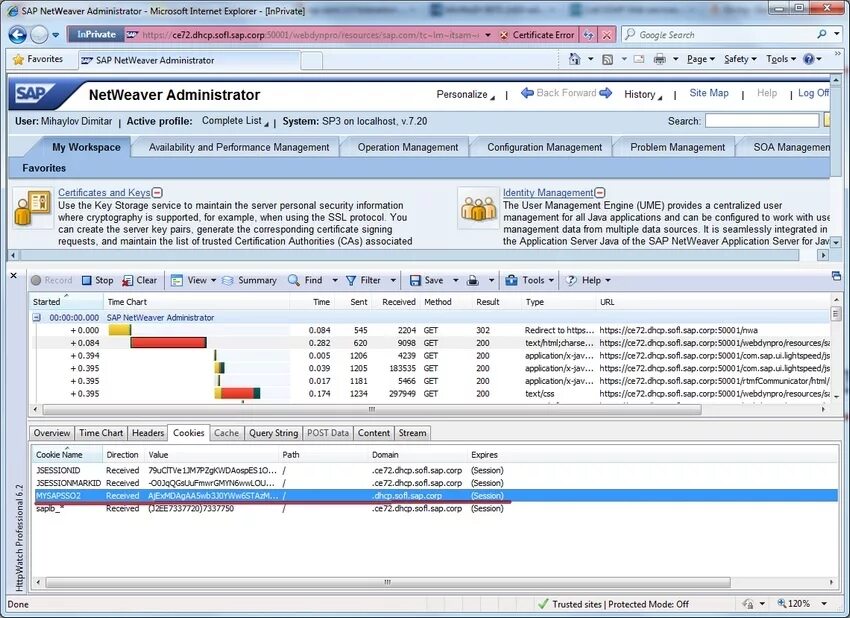Click the Record icon in HttpWatch toolbar

coord(50,280)
